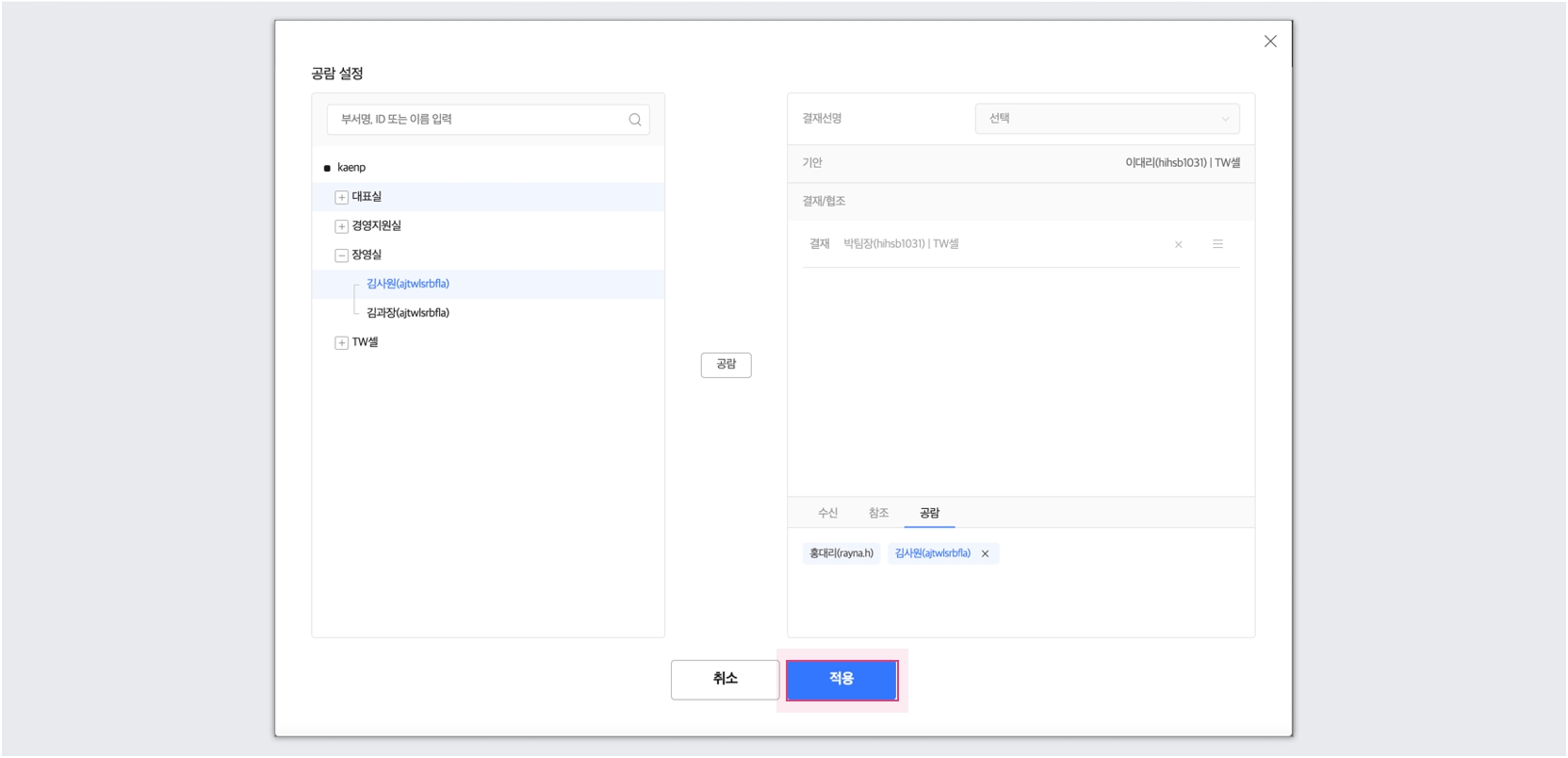The height and width of the screenshot is (758, 1568).
Task: Click the 공람 add button
Action: pos(726,365)
